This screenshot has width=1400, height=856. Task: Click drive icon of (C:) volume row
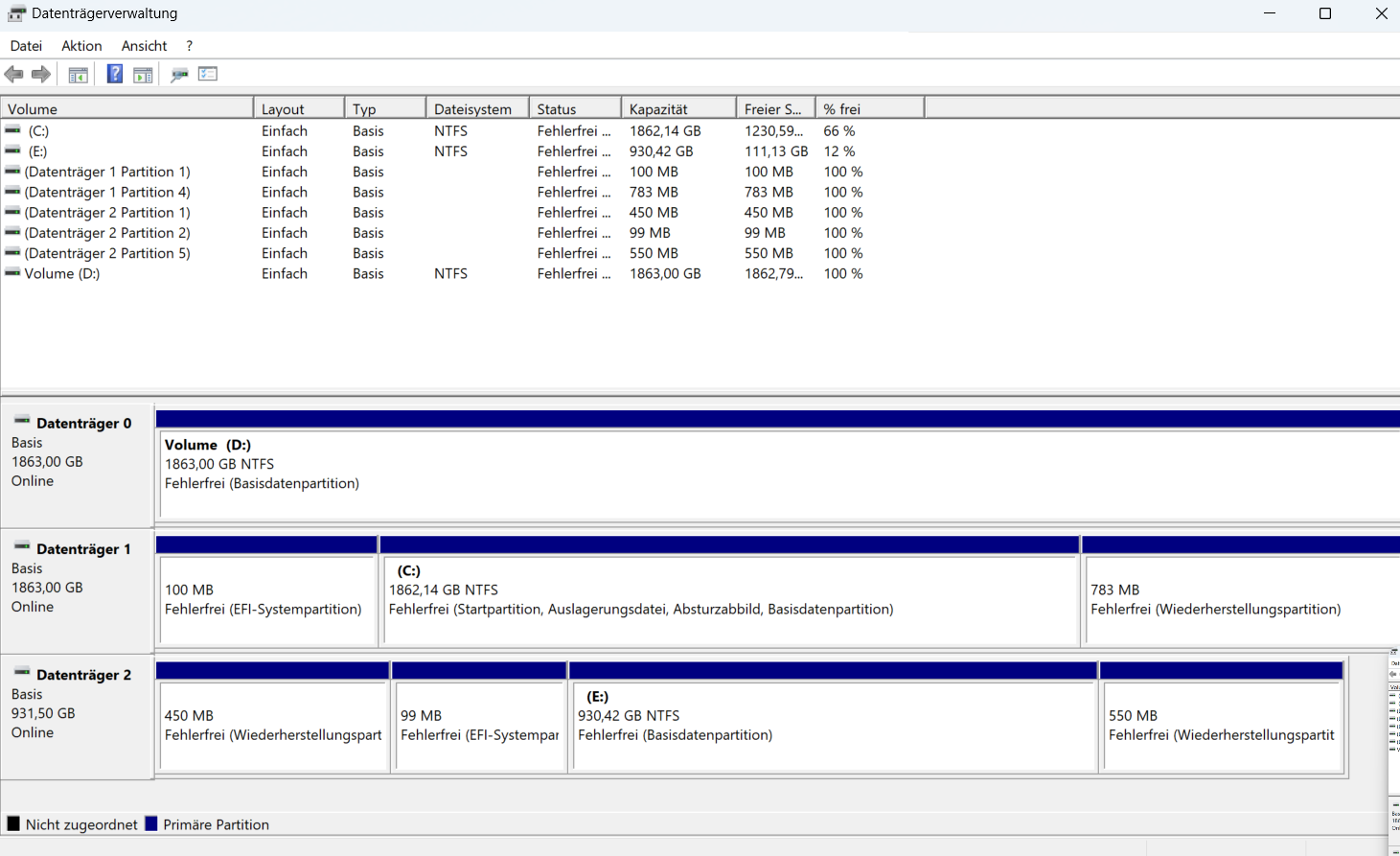click(x=12, y=130)
